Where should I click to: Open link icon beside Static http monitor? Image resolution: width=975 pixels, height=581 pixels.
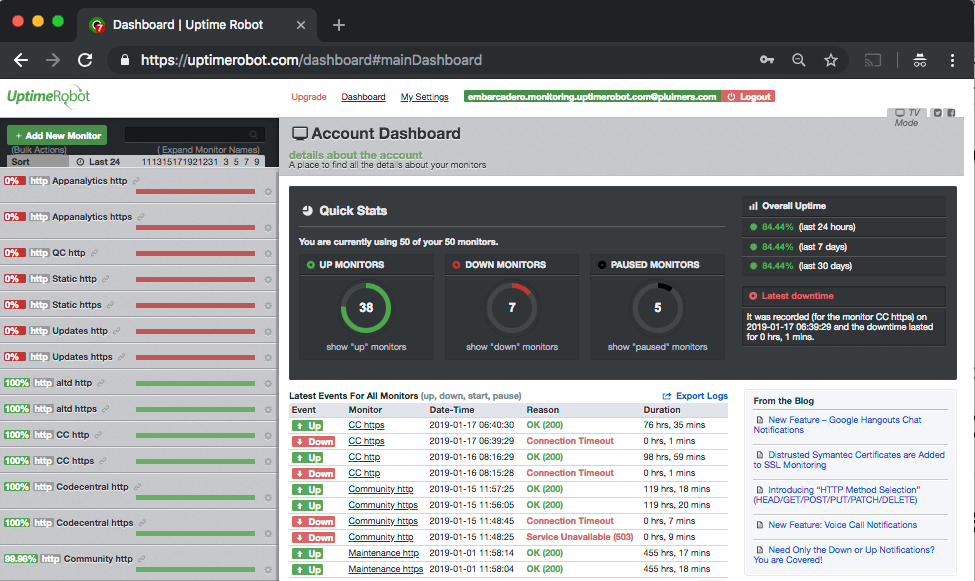point(105,279)
